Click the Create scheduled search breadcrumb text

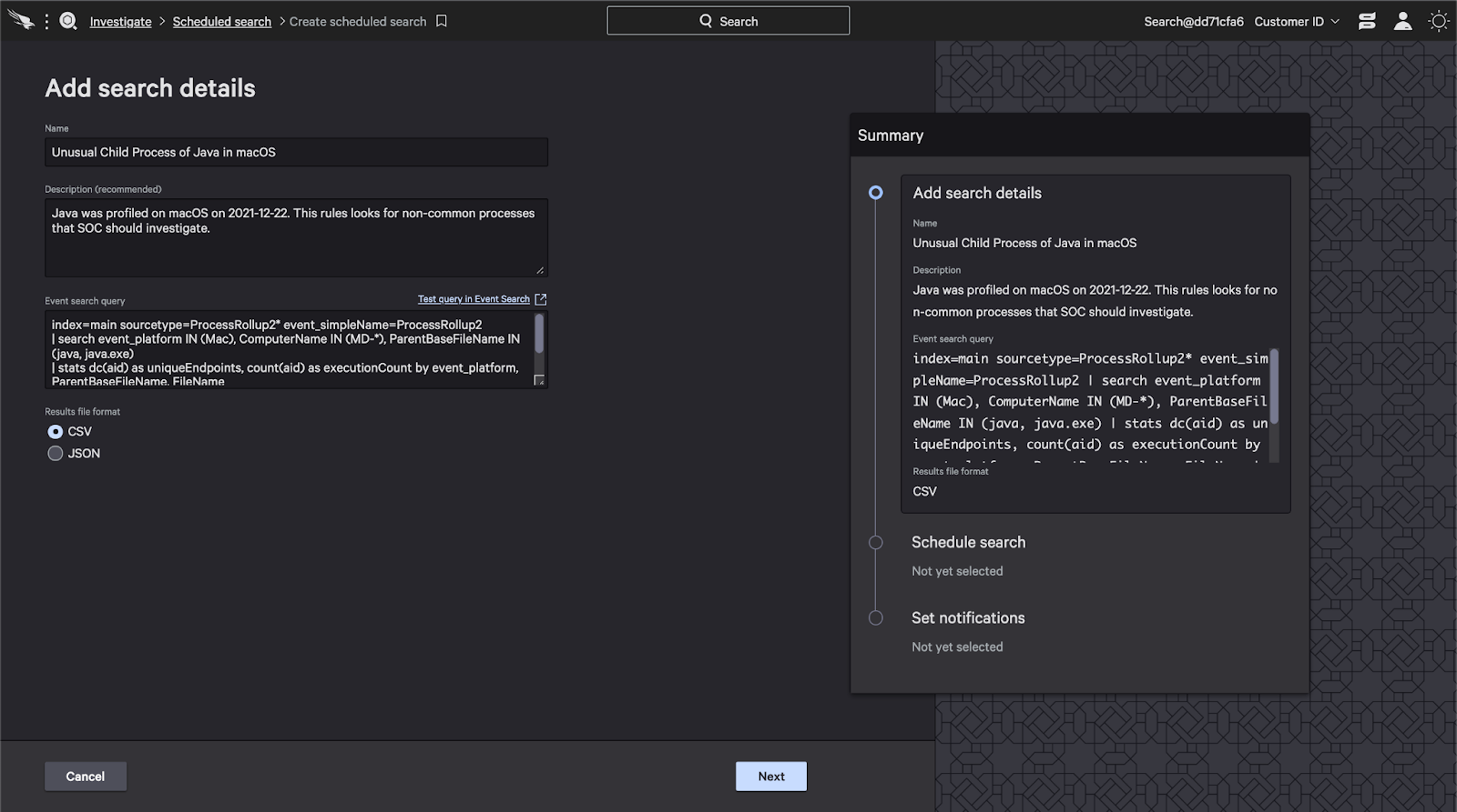(357, 22)
